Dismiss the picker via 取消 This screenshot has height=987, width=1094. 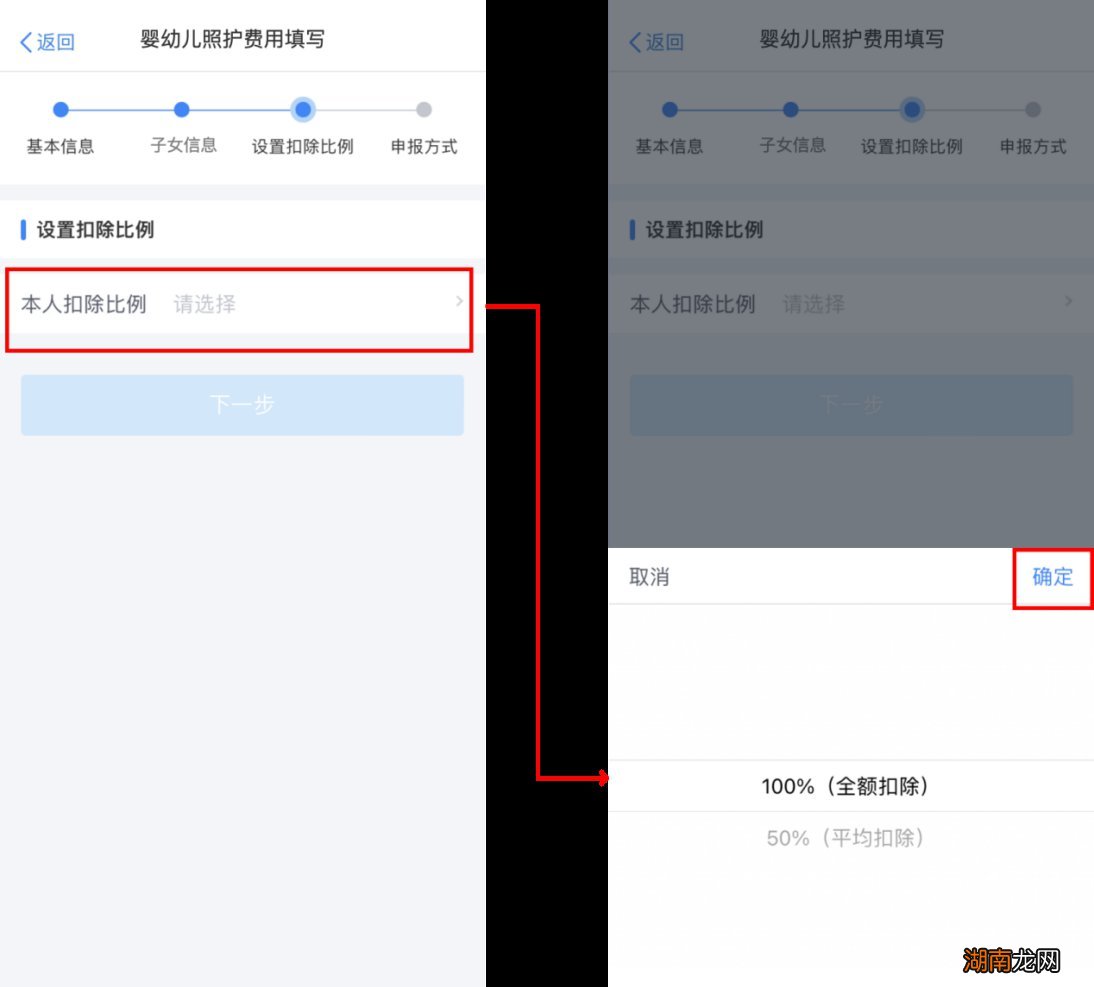pos(649,577)
